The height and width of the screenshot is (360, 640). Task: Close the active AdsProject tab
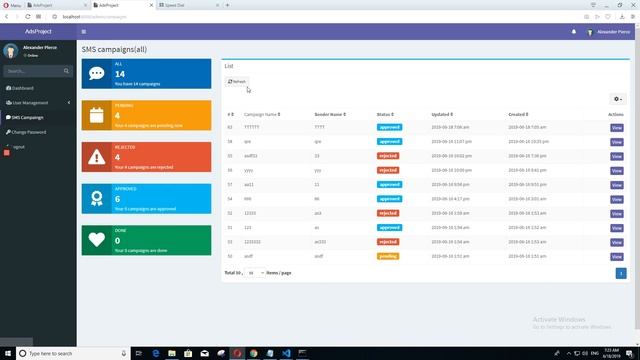click(151, 5)
